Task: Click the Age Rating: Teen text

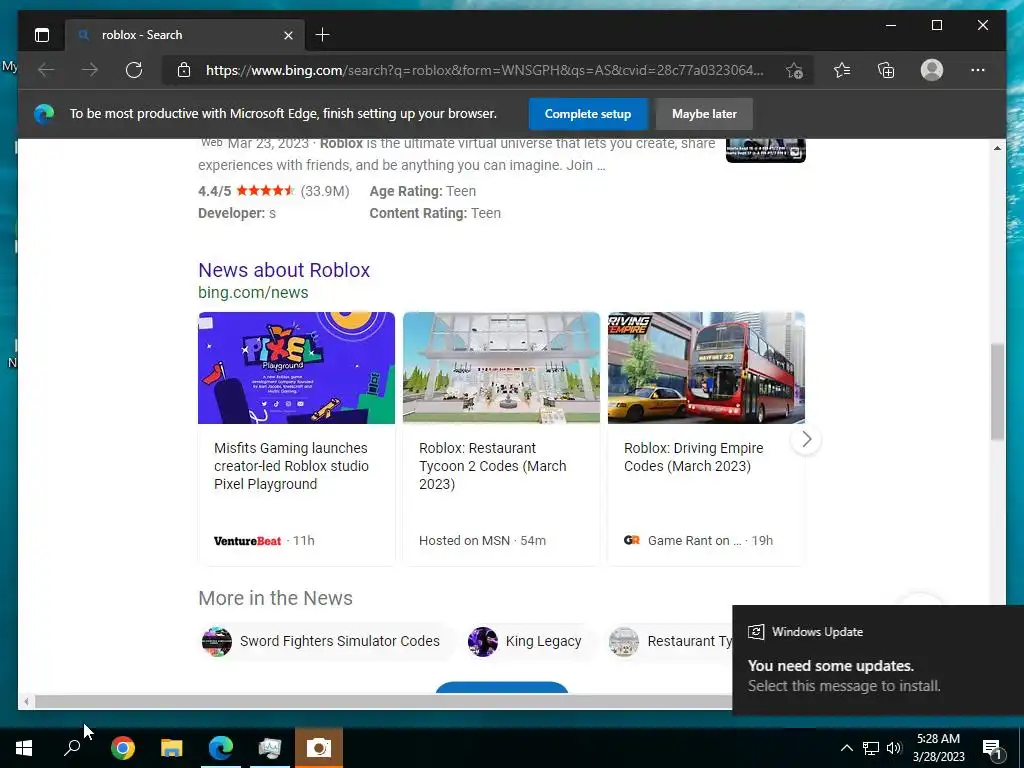Action: tap(423, 191)
